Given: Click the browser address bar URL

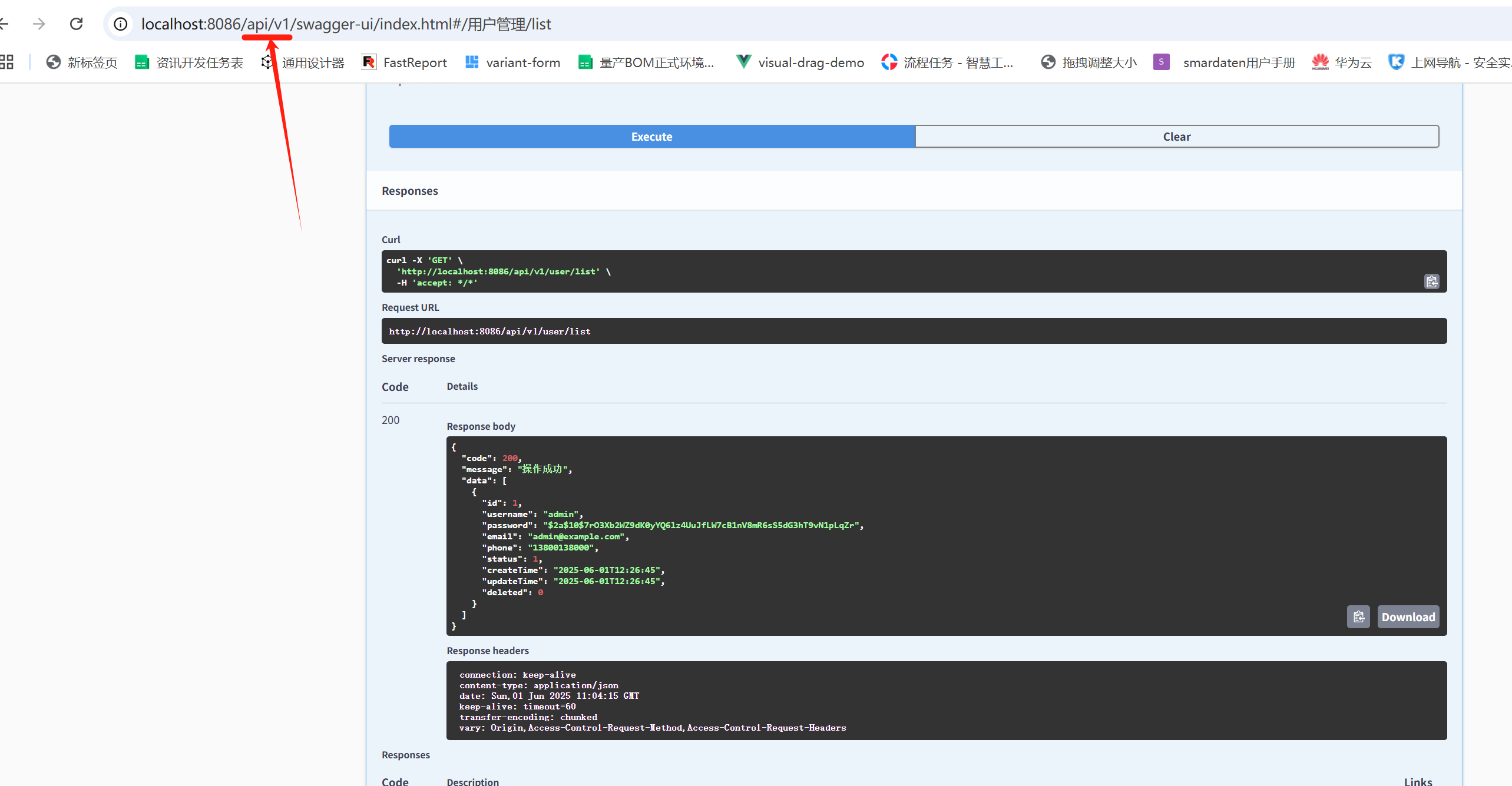Looking at the screenshot, I should tap(346, 24).
